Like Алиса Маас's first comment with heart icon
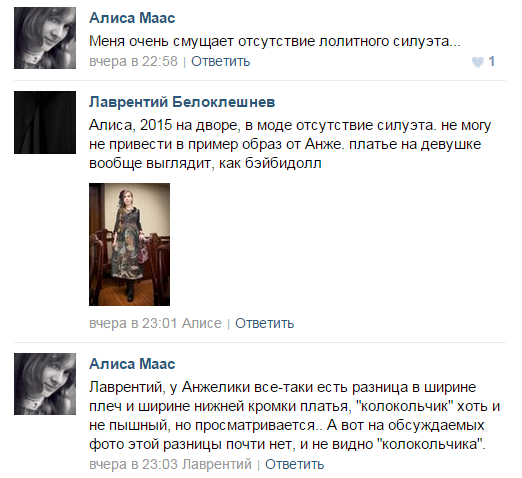This screenshot has height=478, width=522. click(478, 62)
